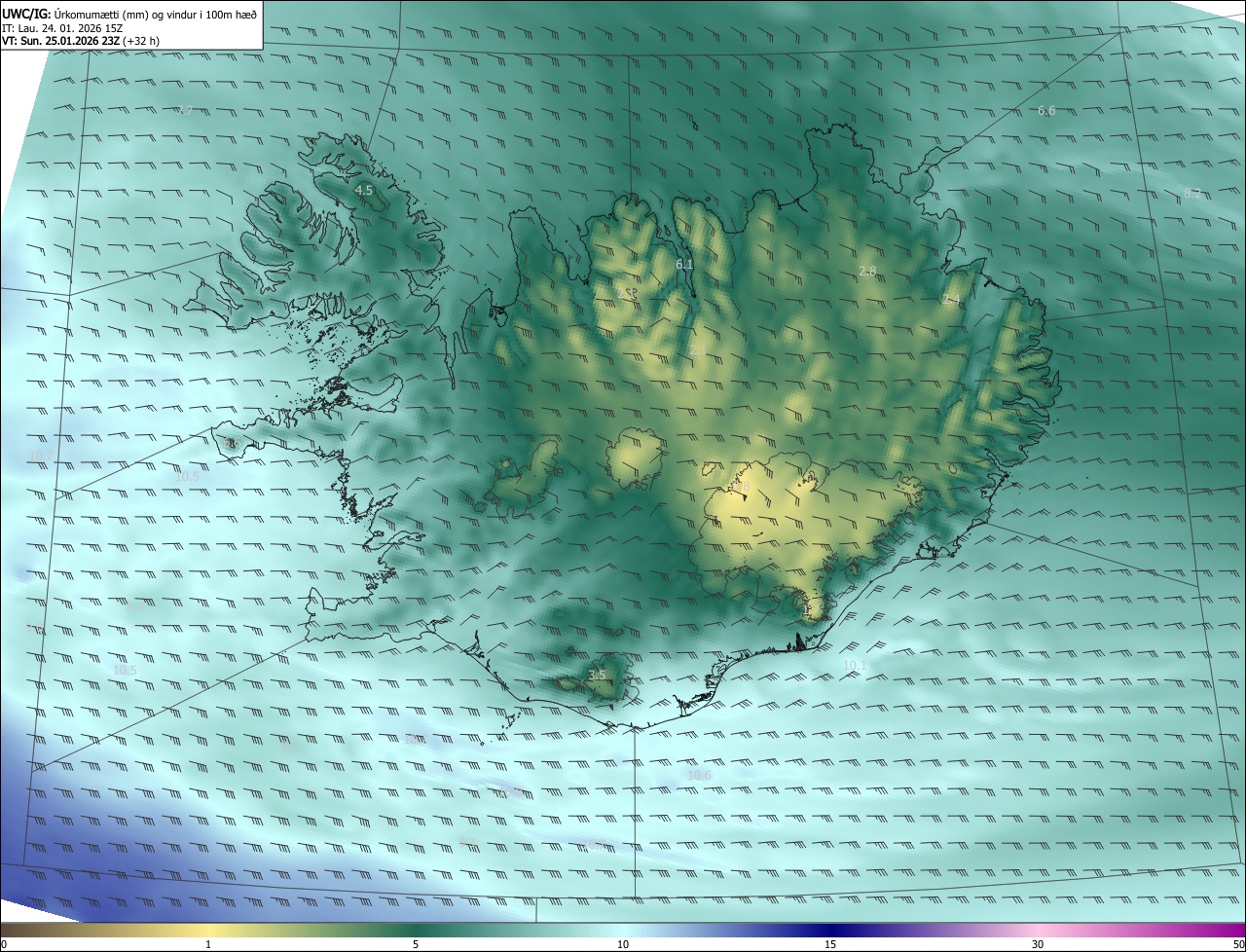Click the 5 tick on the color scale
Viewport: 1246px width, 952px height.
416,945
